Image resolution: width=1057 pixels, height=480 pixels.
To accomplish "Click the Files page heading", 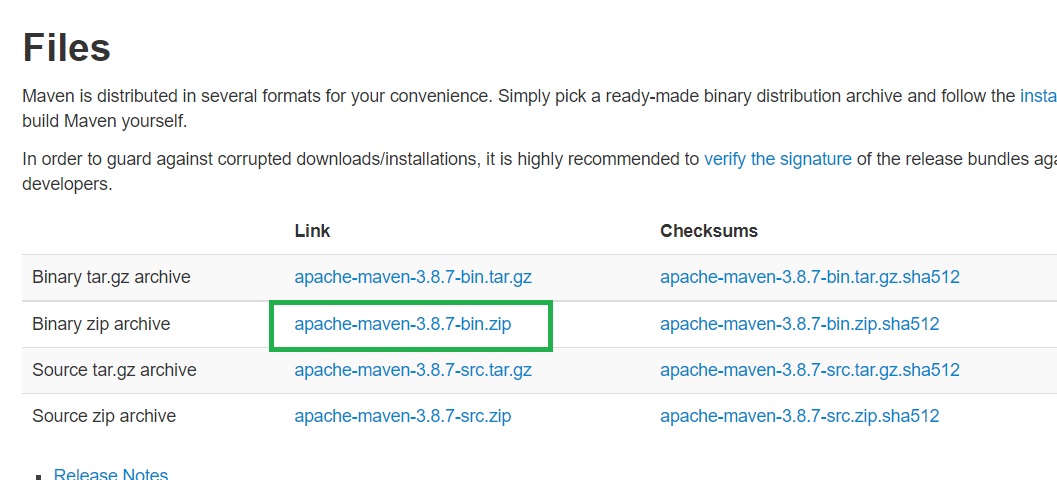I will pos(67,47).
